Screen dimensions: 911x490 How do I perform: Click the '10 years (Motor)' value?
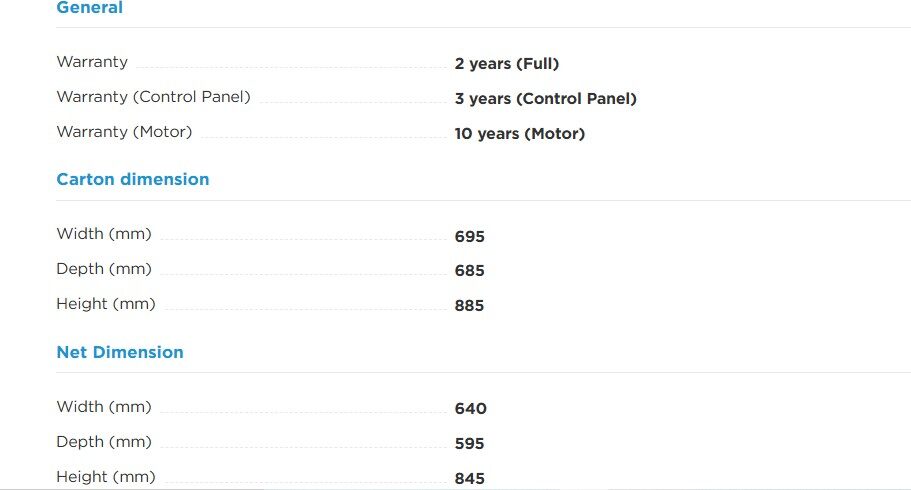coord(519,134)
